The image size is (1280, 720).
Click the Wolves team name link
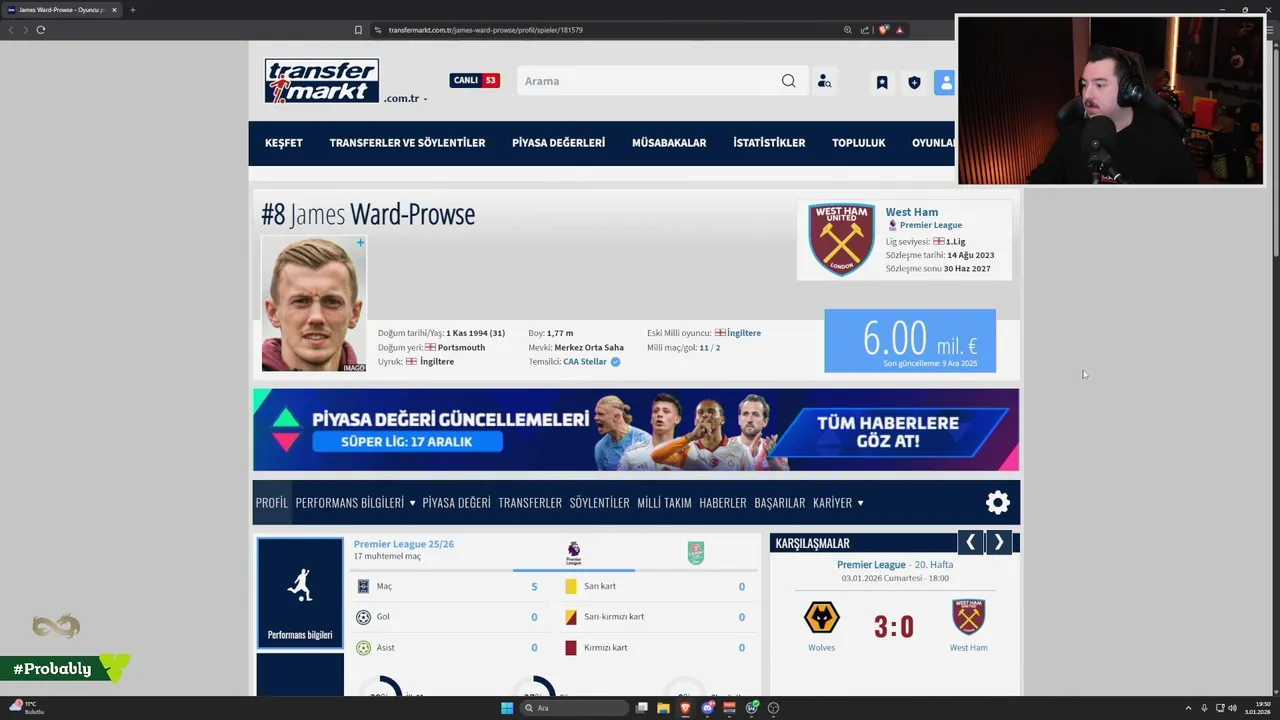(821, 648)
